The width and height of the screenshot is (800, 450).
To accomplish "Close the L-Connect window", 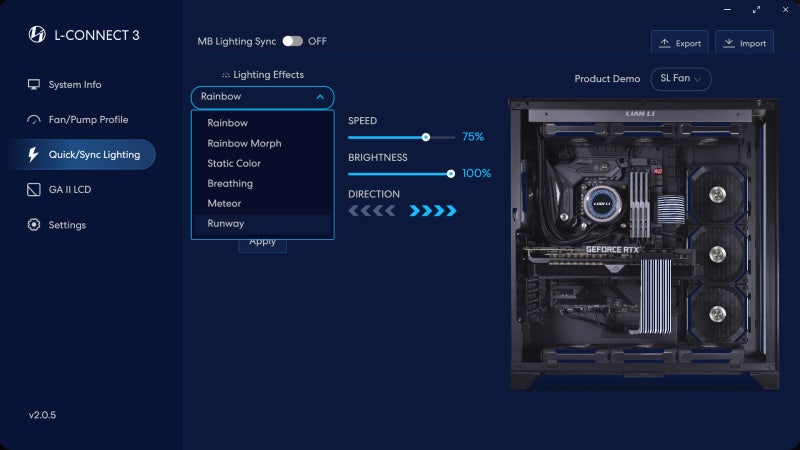I will [x=785, y=10].
